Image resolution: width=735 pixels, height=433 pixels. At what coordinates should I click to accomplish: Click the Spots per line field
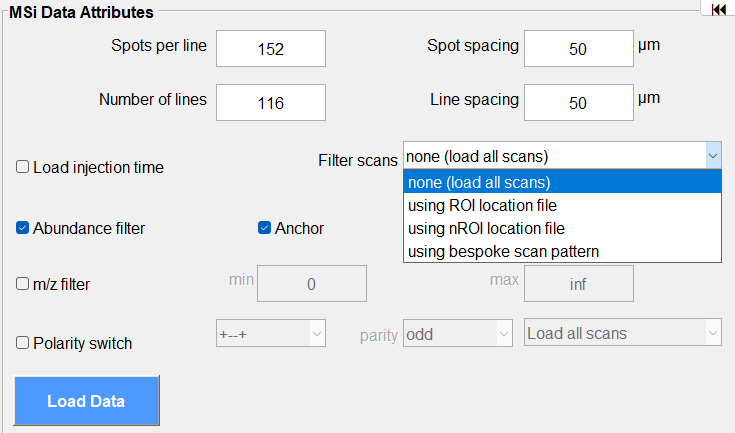coord(270,48)
